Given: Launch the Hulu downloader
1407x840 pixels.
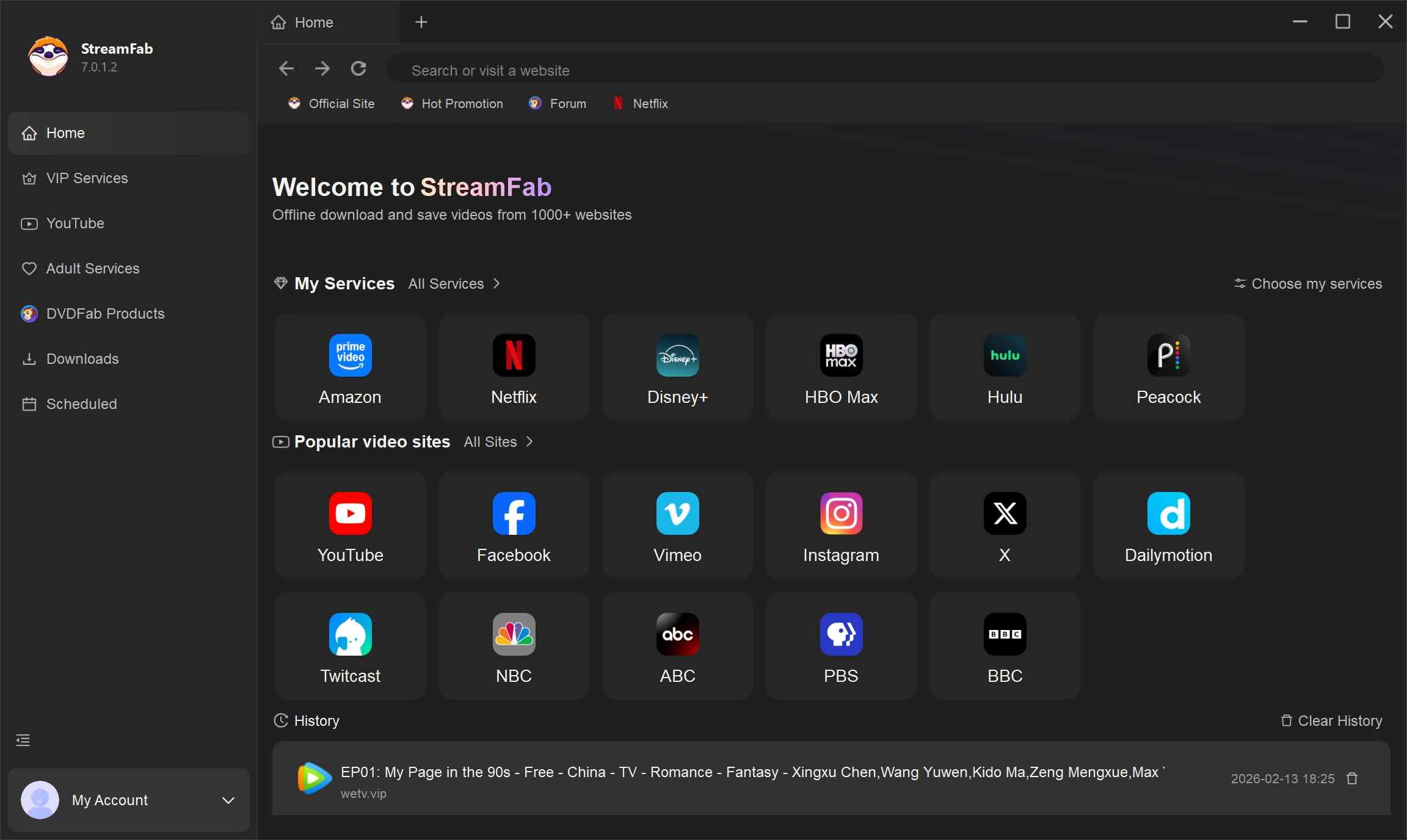Looking at the screenshot, I should click(x=1005, y=366).
